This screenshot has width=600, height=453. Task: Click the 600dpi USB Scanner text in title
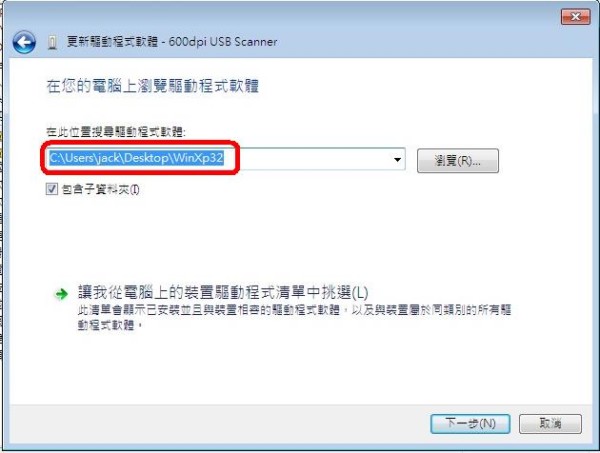click(x=223, y=41)
